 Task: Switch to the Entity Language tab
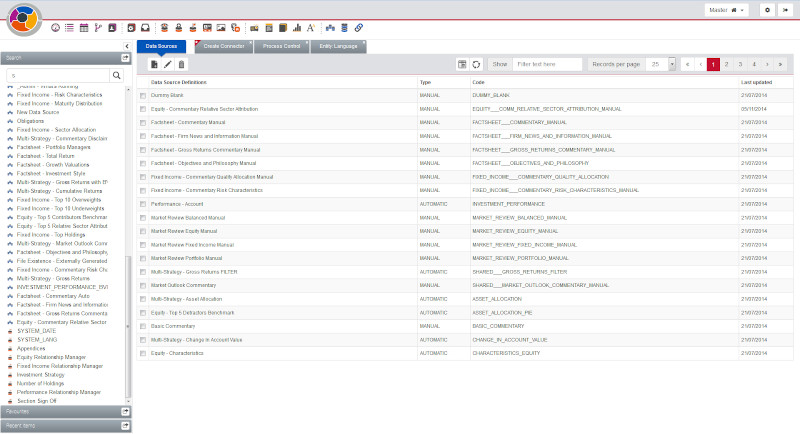(x=338, y=46)
